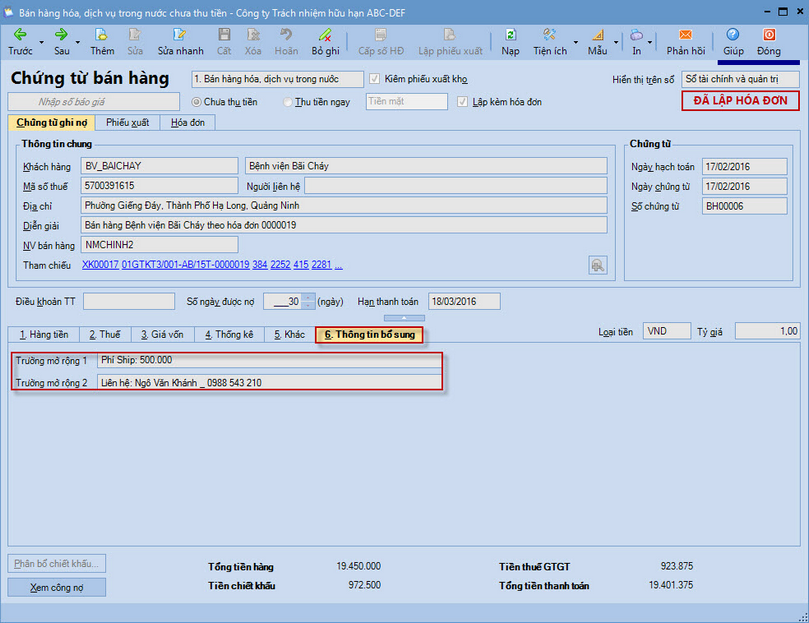Screen dimensions: 809x623
Task: Click Phân bổ chiết khấu button
Action: (x=57, y=564)
